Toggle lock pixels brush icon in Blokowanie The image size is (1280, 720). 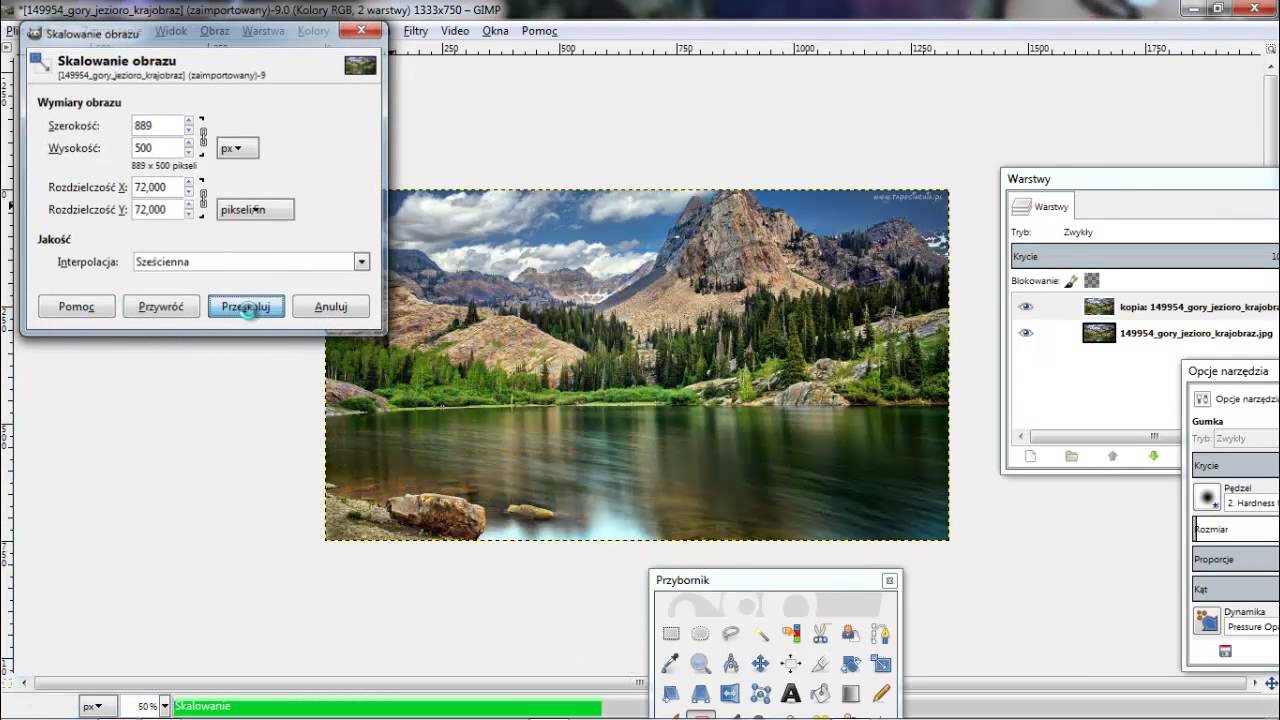(x=1071, y=281)
